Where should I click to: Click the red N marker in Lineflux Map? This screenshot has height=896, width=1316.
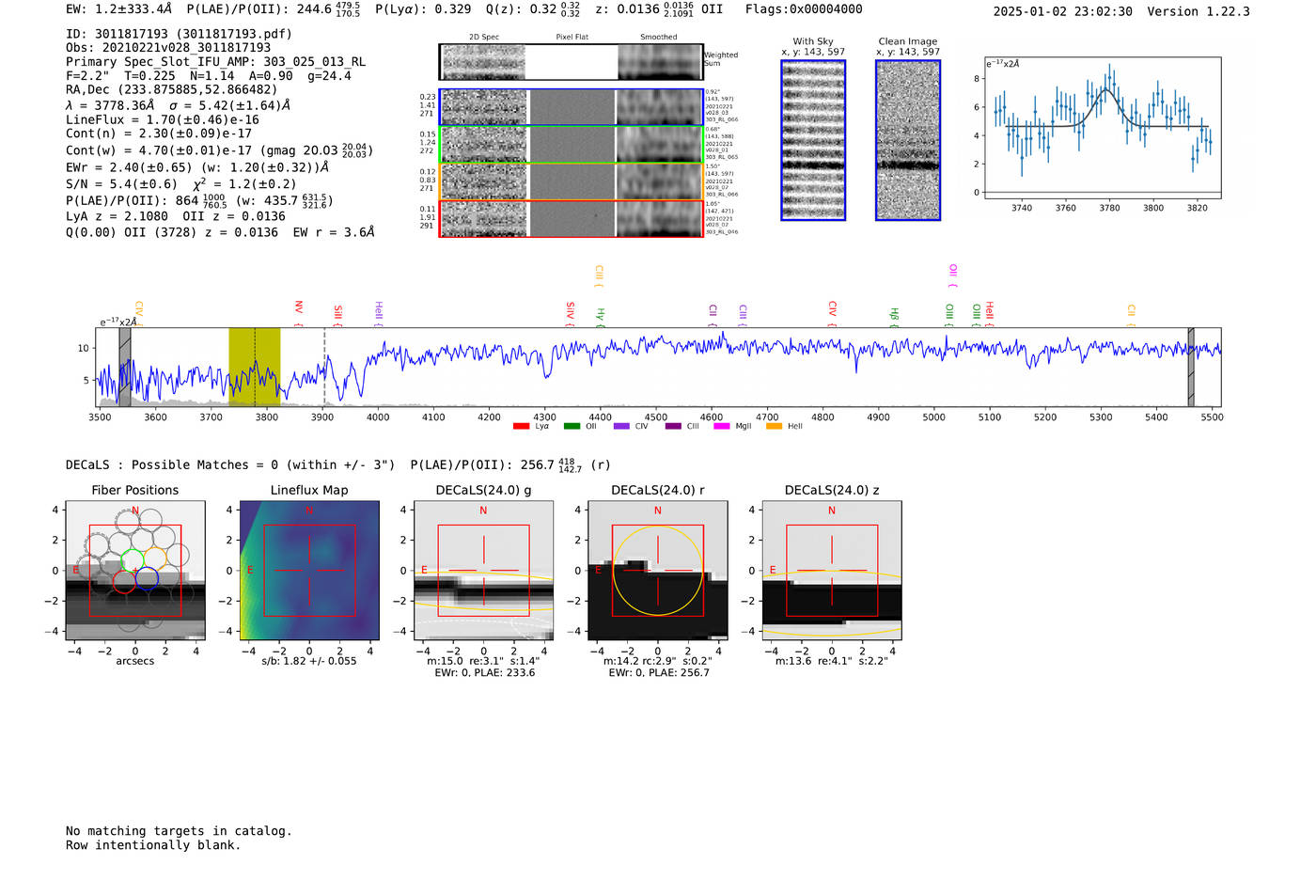309,511
